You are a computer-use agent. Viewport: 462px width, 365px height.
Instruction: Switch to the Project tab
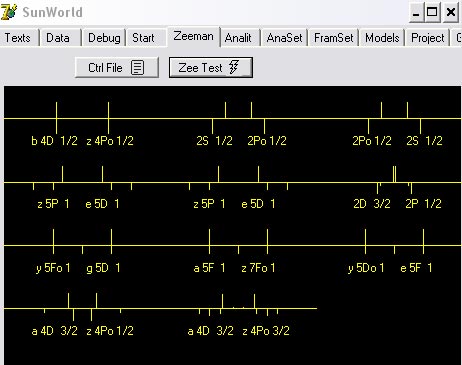pos(428,38)
